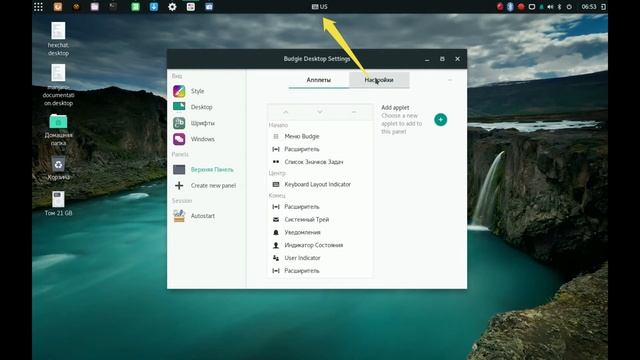Select User Indicator applet row
640x360 pixels.
(320, 258)
